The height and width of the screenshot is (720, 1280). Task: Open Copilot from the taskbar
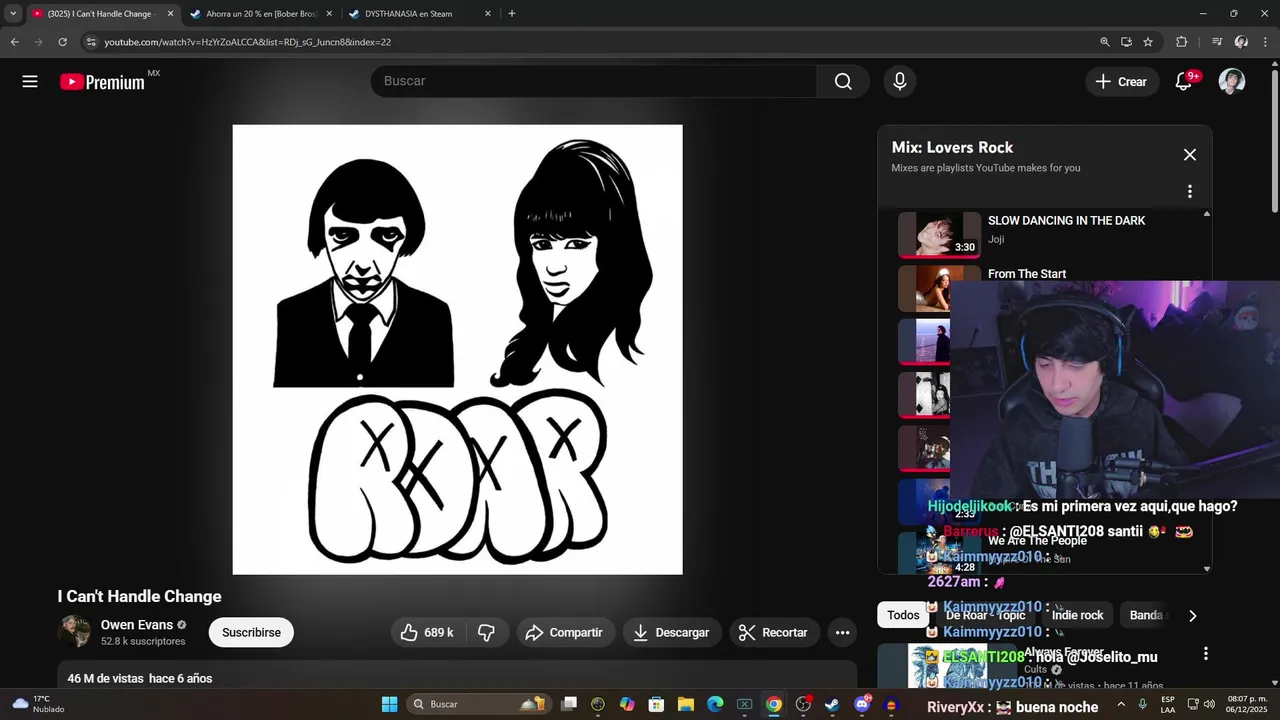627,704
